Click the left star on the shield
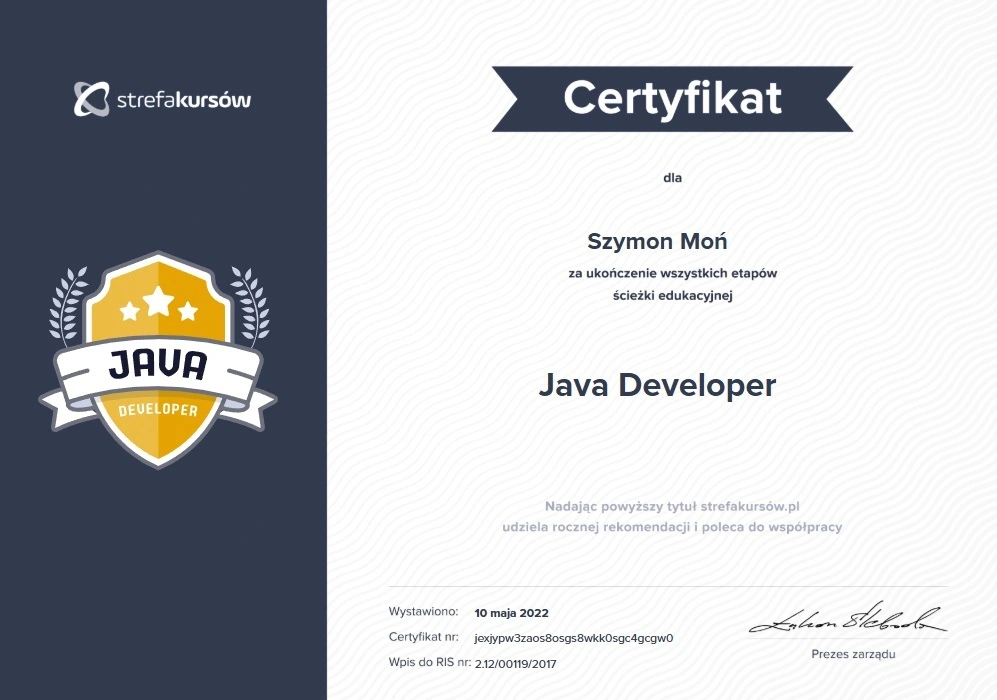This screenshot has height=700, width=997. tap(130, 311)
